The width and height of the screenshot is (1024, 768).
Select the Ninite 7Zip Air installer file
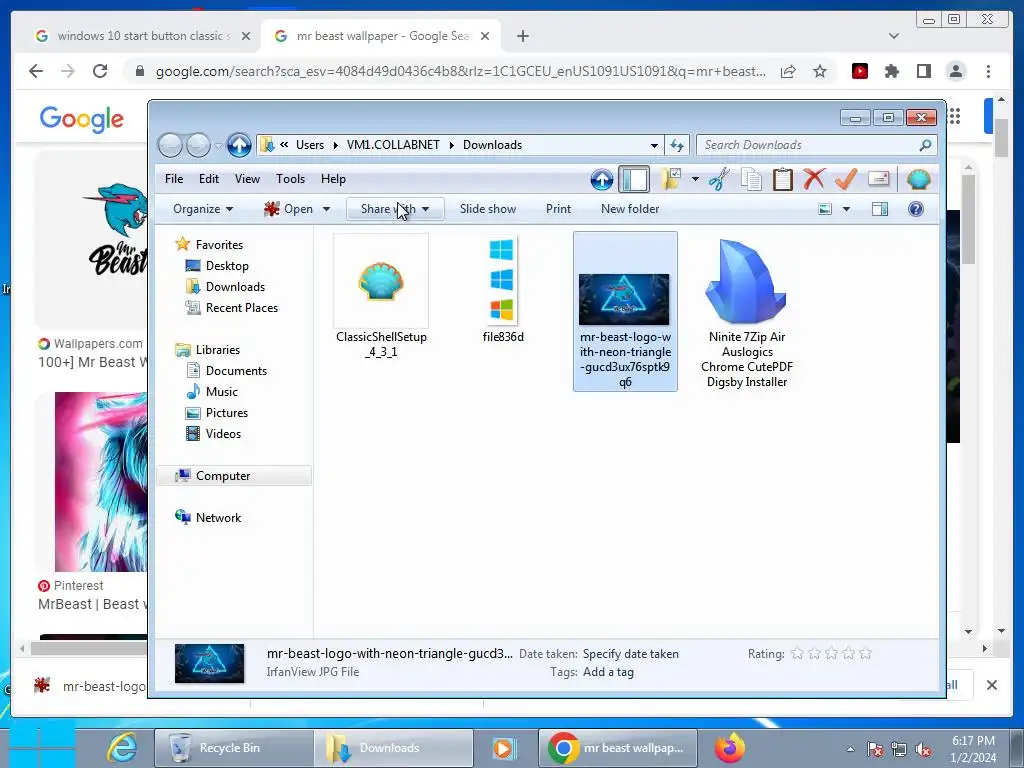pyautogui.click(x=746, y=313)
